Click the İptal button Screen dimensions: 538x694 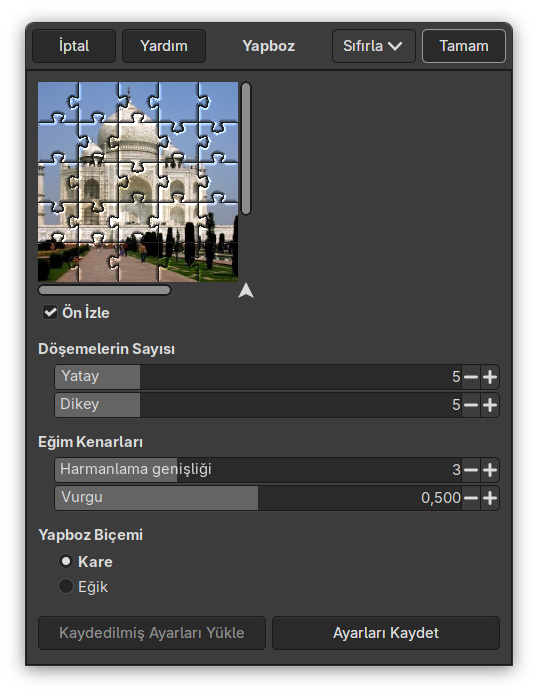point(74,46)
